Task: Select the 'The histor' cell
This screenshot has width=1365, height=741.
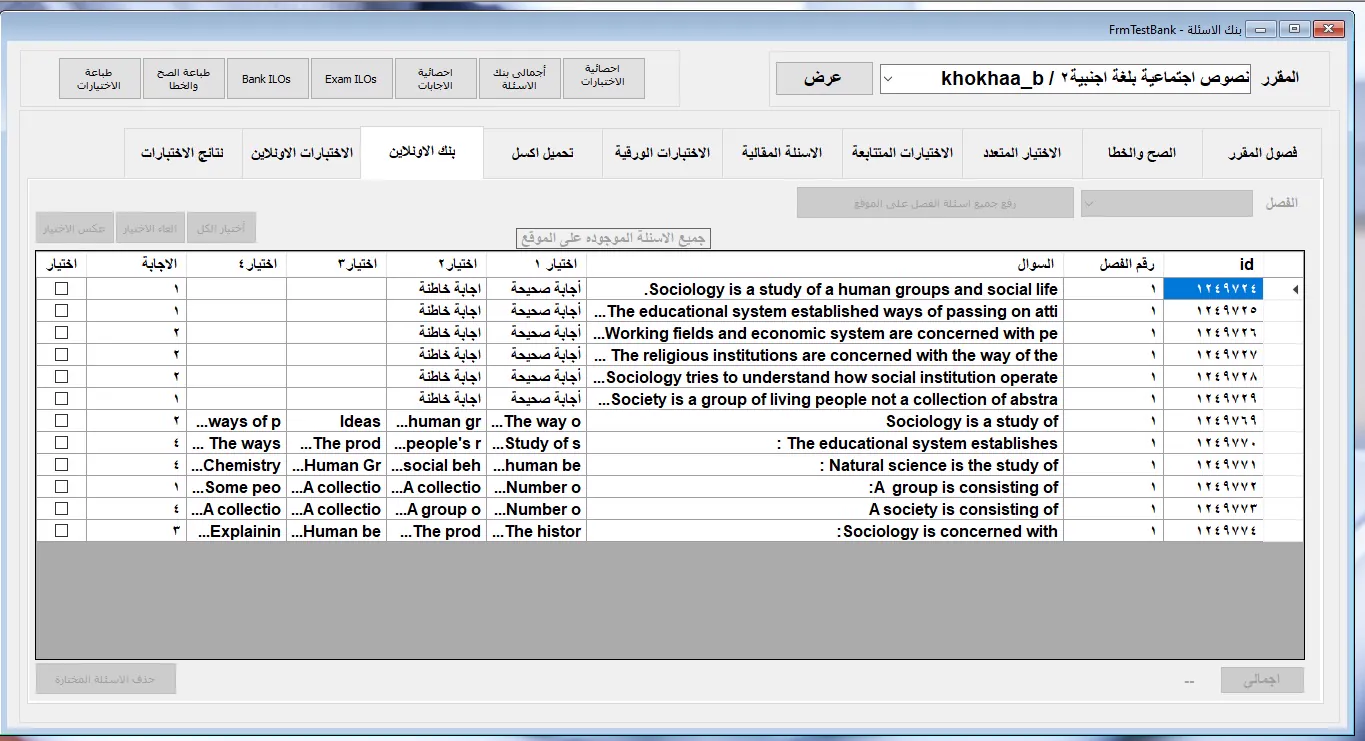Action: click(x=537, y=531)
